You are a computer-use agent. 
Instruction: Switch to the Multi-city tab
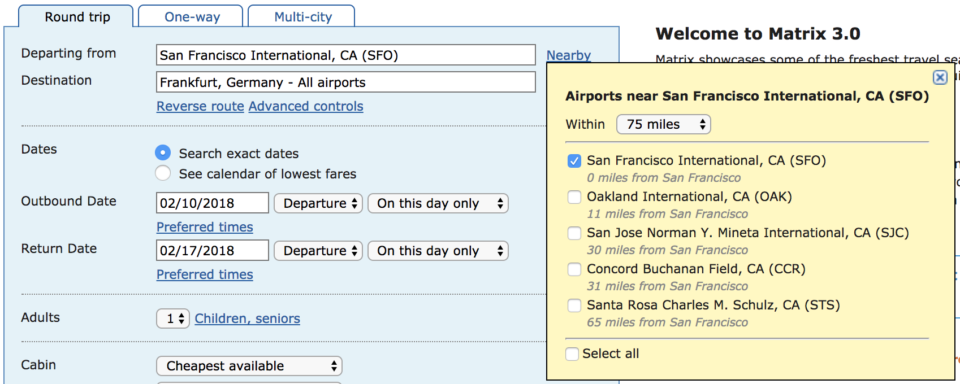tap(302, 17)
